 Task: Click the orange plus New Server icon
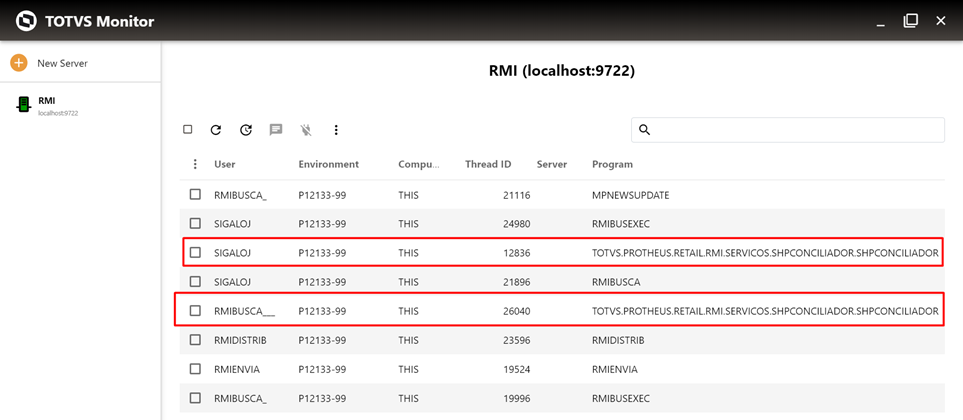pos(19,63)
